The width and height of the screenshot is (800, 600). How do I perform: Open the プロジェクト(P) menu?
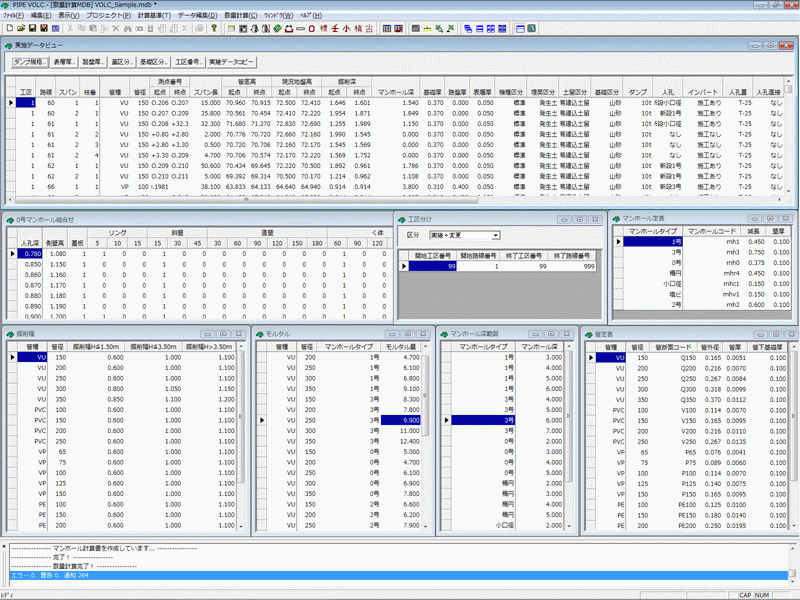click(x=108, y=16)
